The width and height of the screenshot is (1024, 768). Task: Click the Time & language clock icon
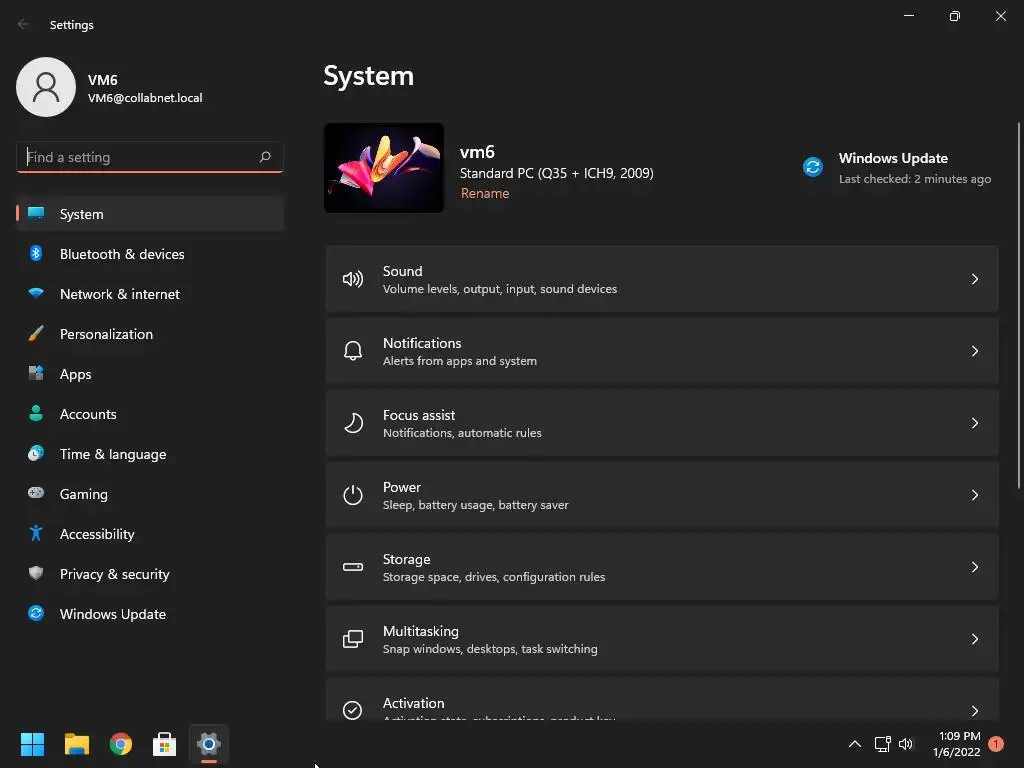pos(36,453)
